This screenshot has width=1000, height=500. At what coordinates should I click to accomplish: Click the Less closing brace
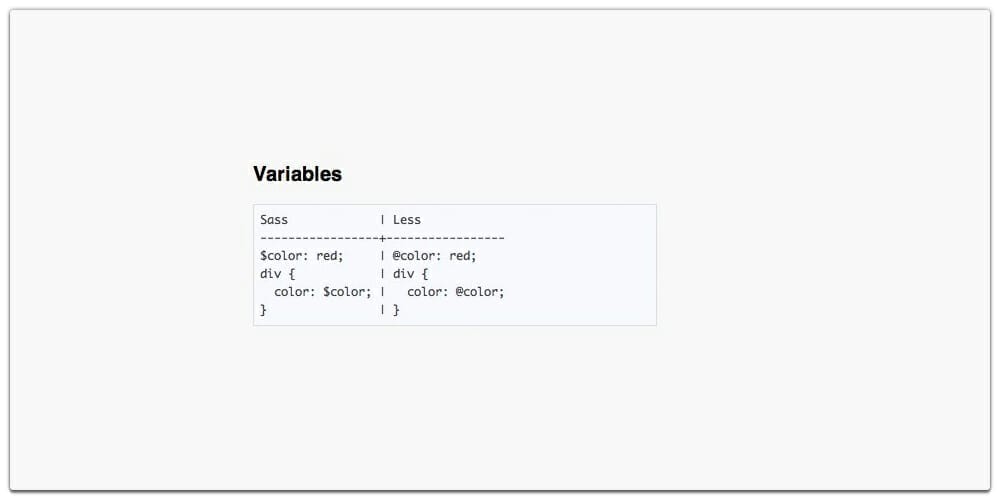(x=396, y=310)
